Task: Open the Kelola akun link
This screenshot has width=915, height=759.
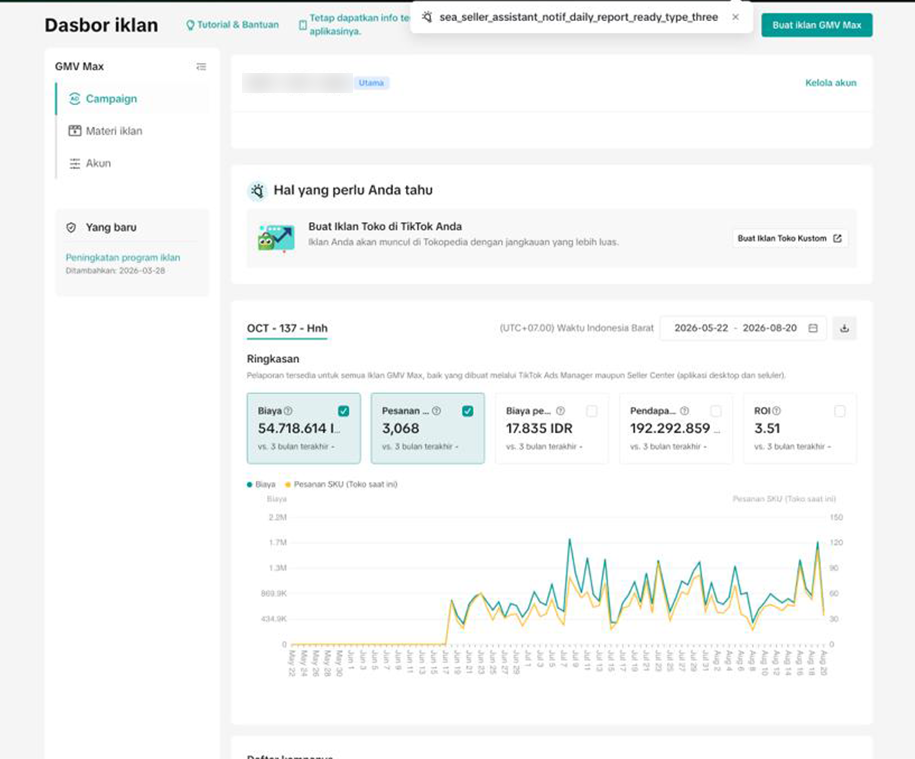Action: click(x=830, y=83)
